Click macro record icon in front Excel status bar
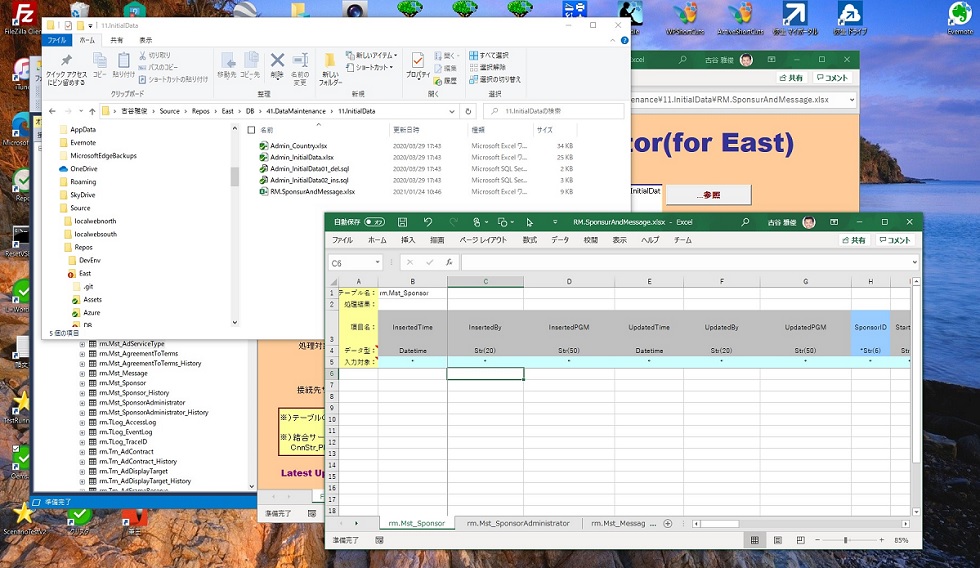 (x=379, y=540)
